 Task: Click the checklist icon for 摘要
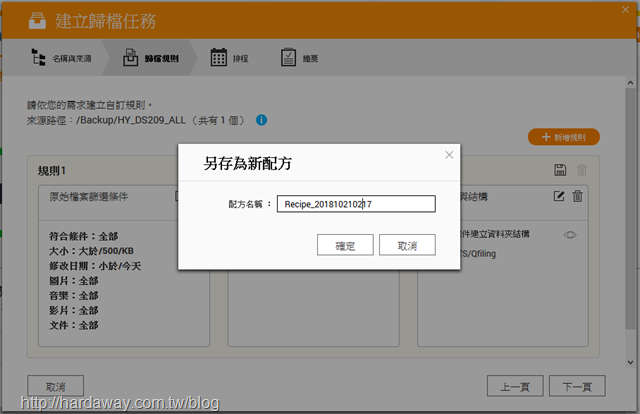[289, 57]
